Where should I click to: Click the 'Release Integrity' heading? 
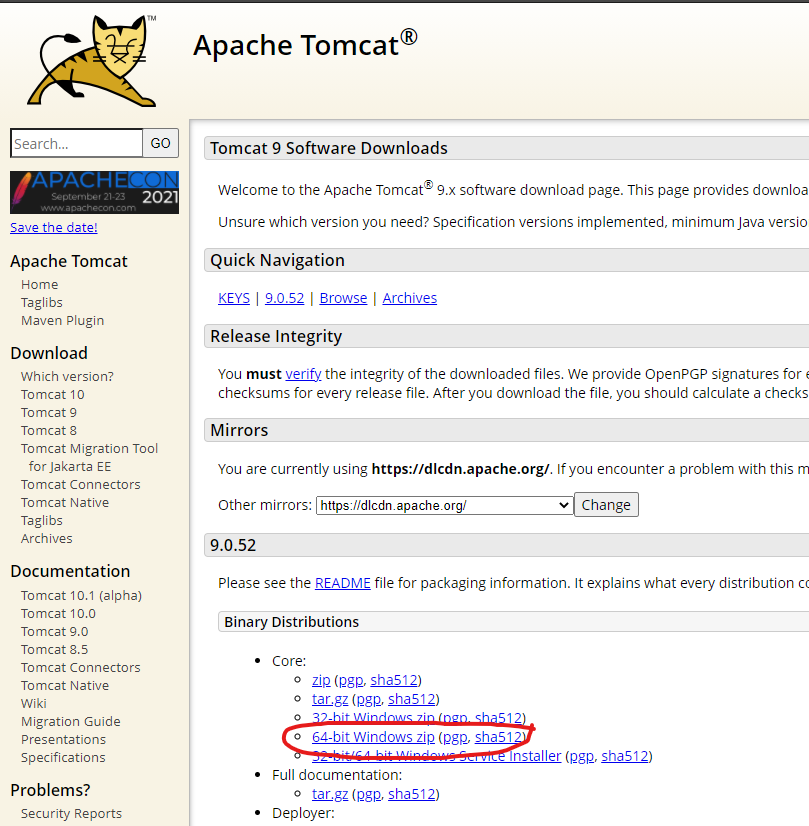point(276,336)
